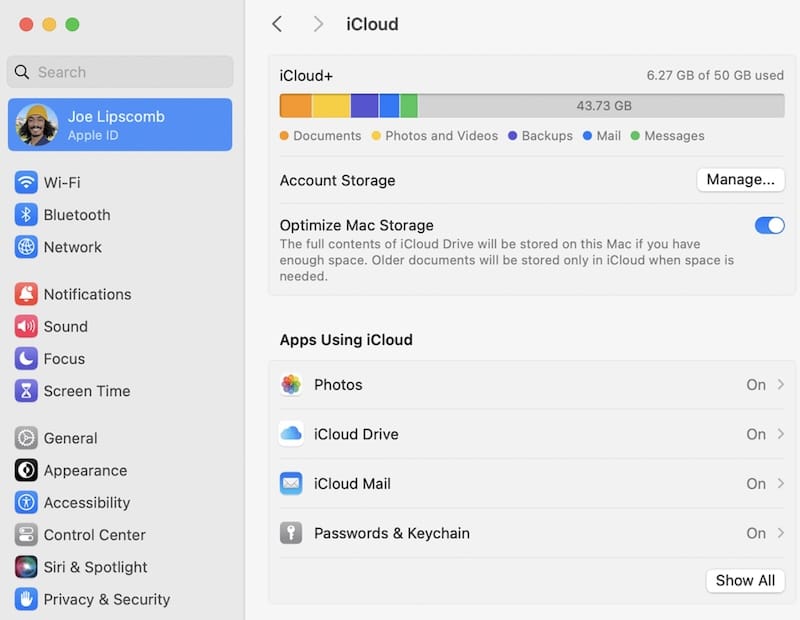Select Notifications in the sidebar

point(120,294)
